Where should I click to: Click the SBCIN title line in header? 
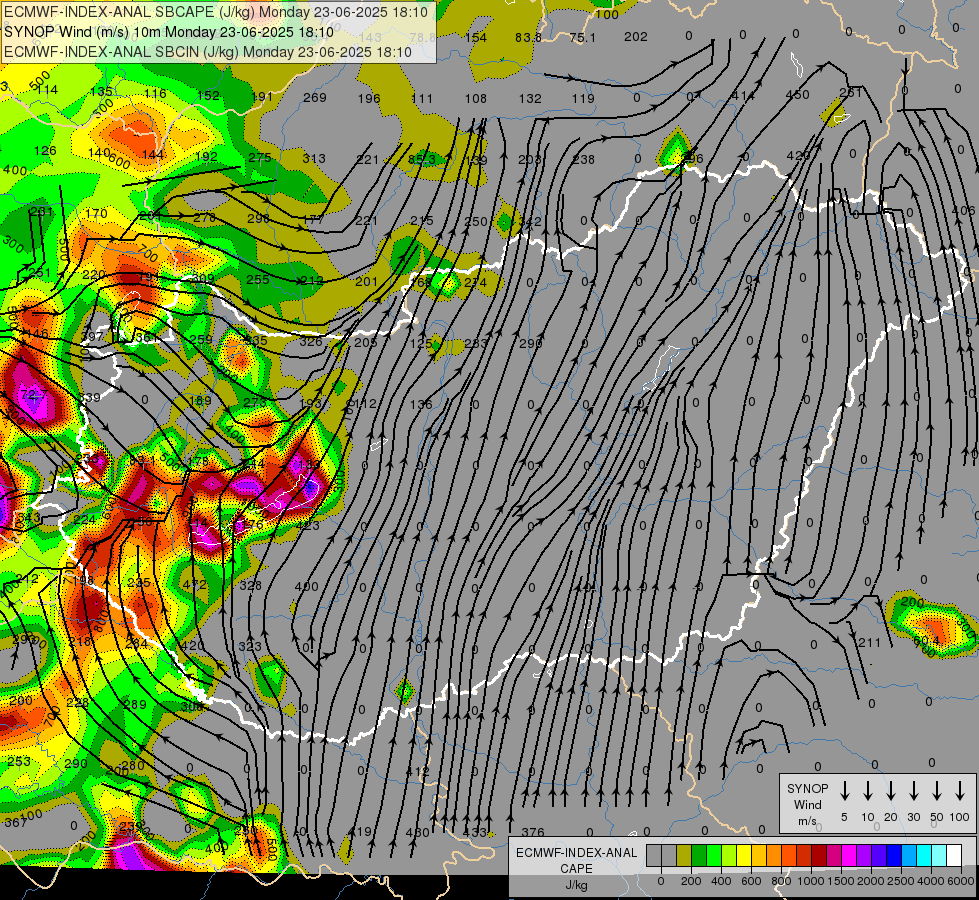pos(208,52)
